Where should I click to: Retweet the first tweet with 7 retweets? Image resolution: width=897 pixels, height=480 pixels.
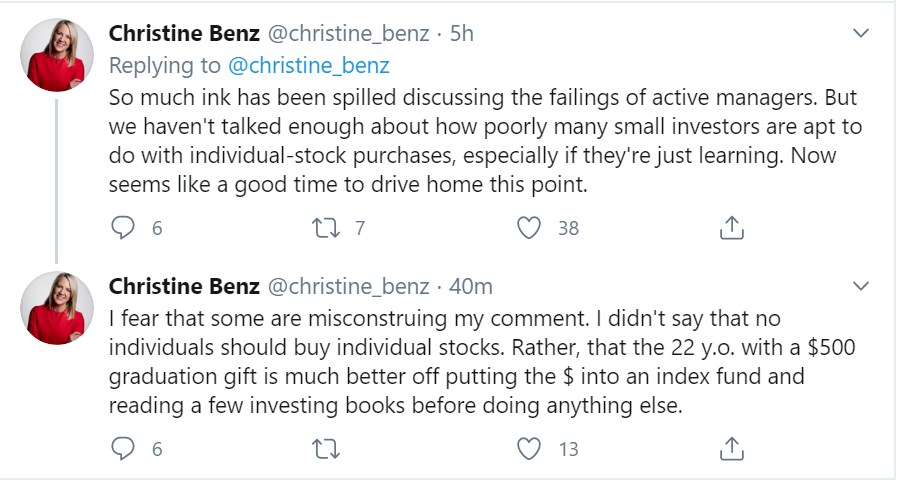tap(327, 228)
